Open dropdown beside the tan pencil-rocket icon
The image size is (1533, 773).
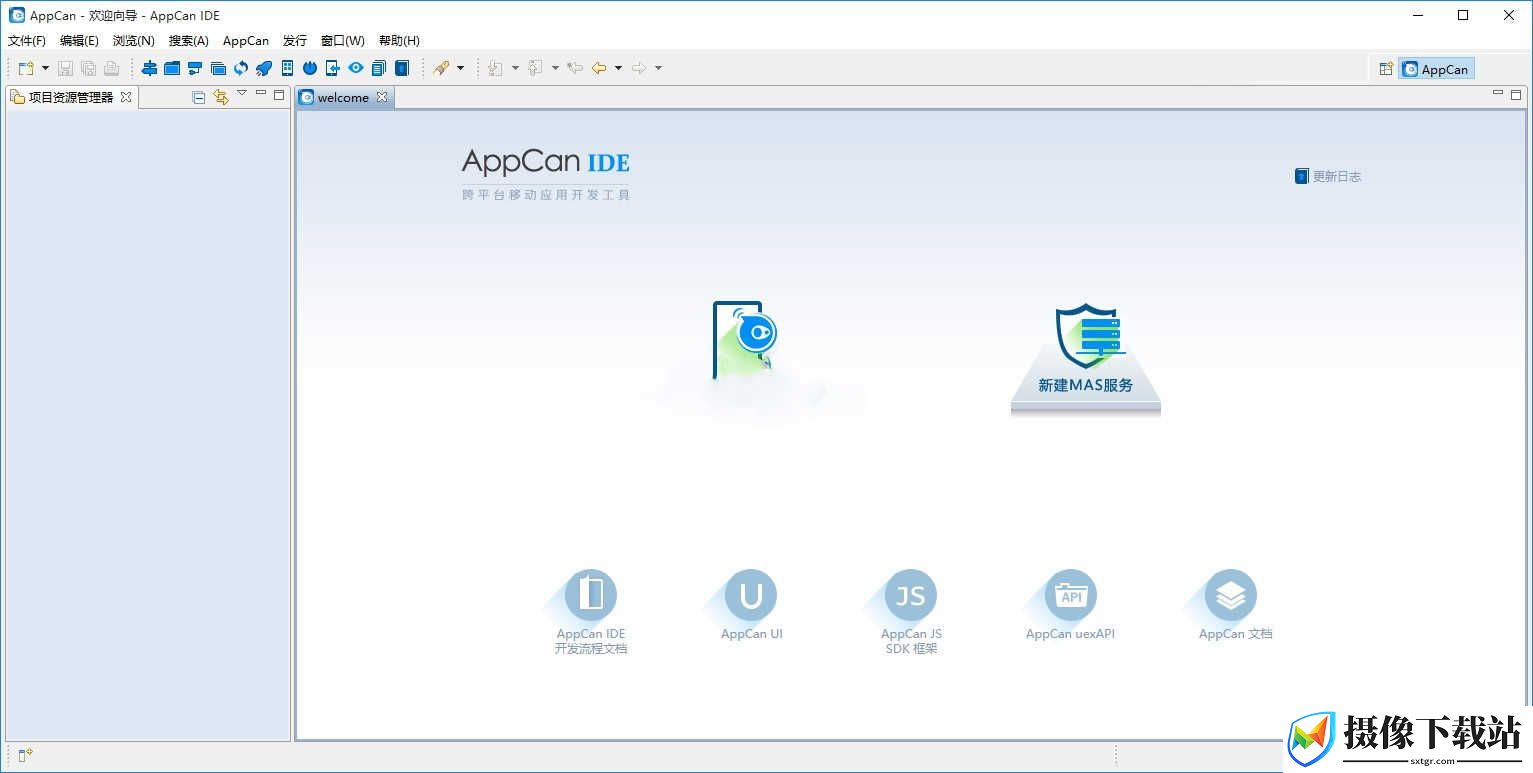[x=460, y=68]
